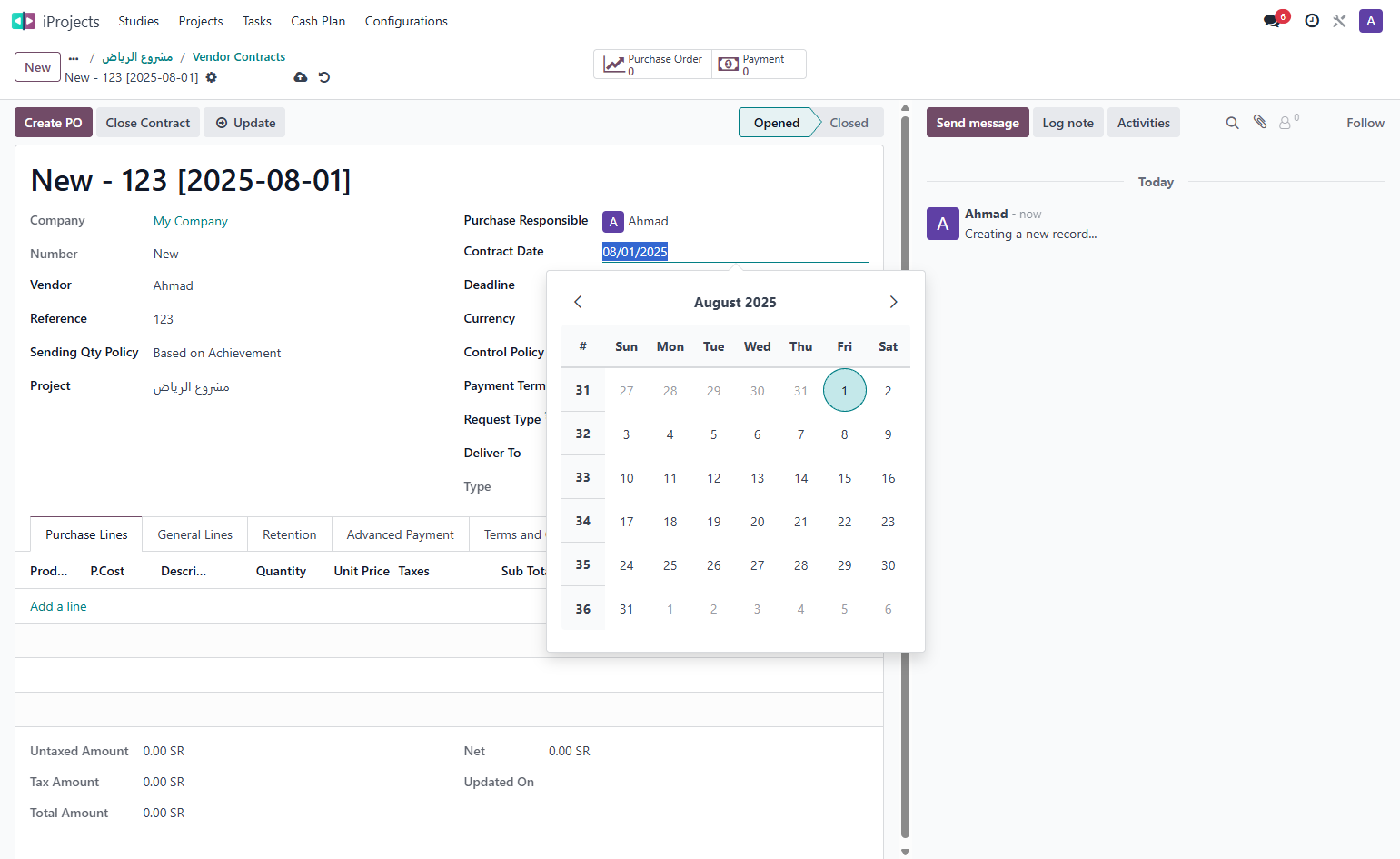Discard changes with undo icon
This screenshot has width=1400, height=859.
pos(324,77)
